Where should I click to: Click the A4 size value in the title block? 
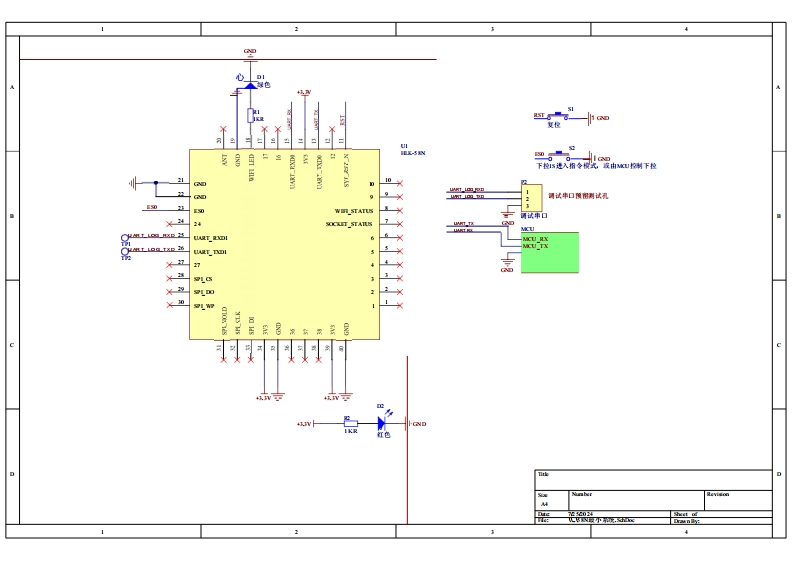click(544, 504)
